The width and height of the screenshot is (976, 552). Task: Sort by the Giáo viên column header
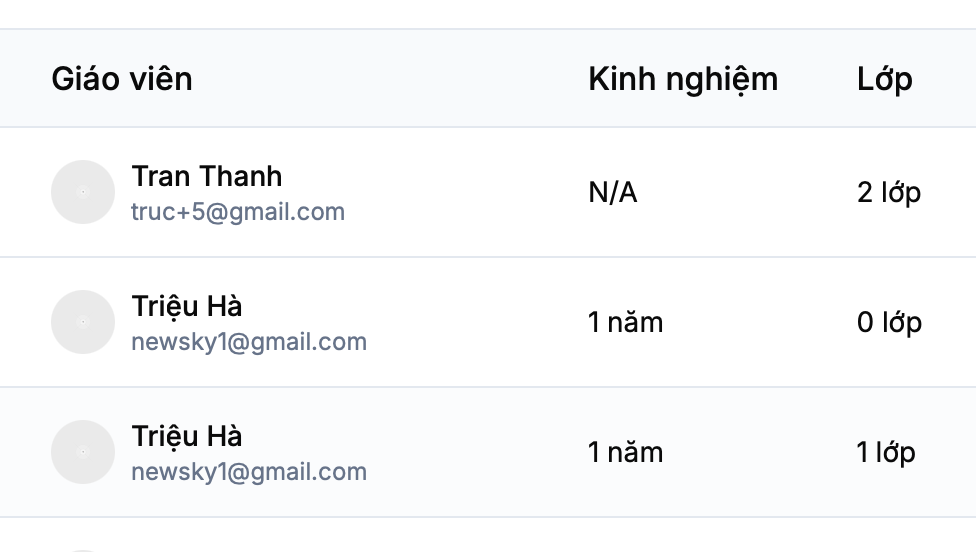[122, 79]
